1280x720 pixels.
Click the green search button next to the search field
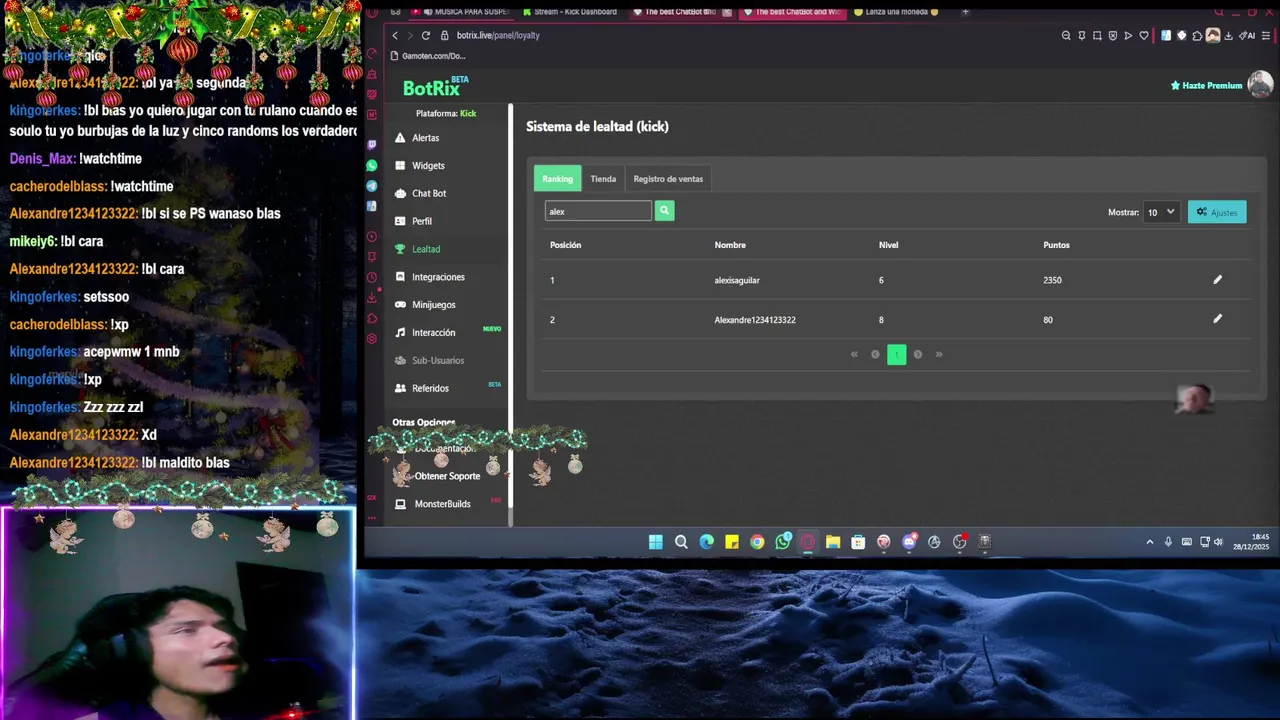pyautogui.click(x=664, y=211)
